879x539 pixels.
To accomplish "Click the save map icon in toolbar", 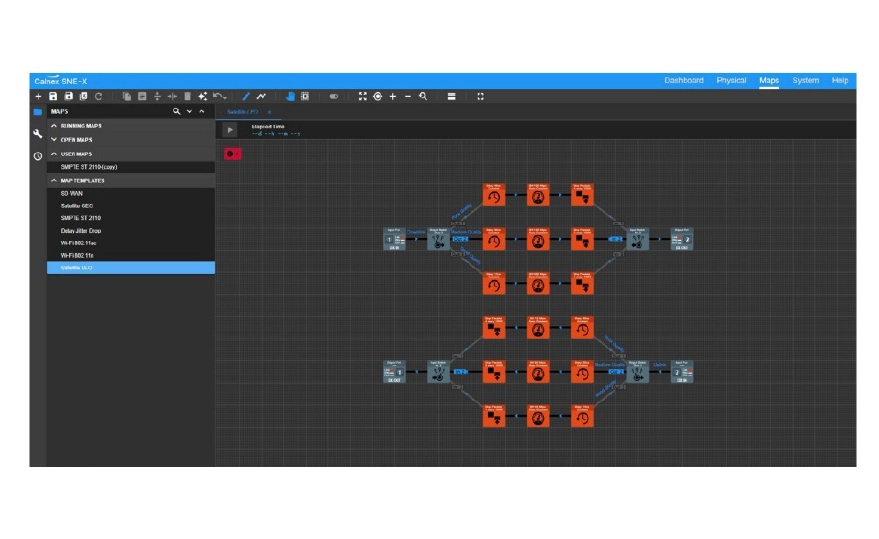I will coord(53,96).
